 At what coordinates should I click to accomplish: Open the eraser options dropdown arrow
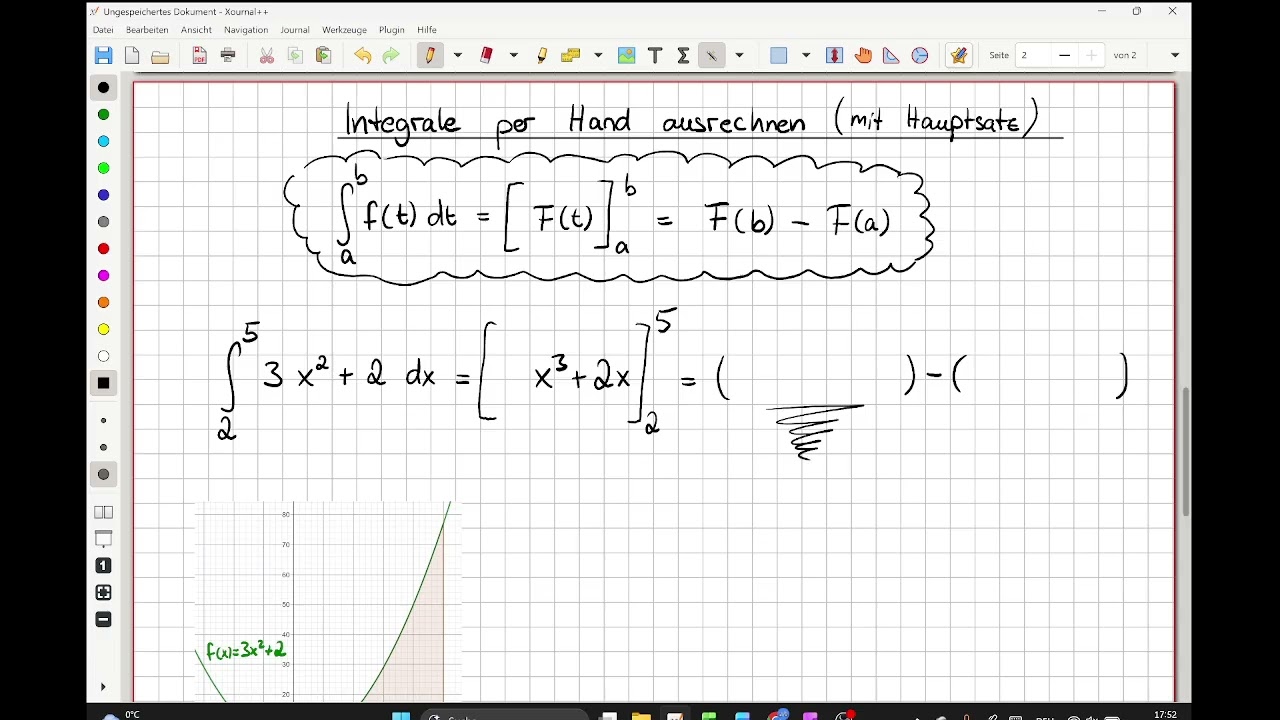(514, 56)
